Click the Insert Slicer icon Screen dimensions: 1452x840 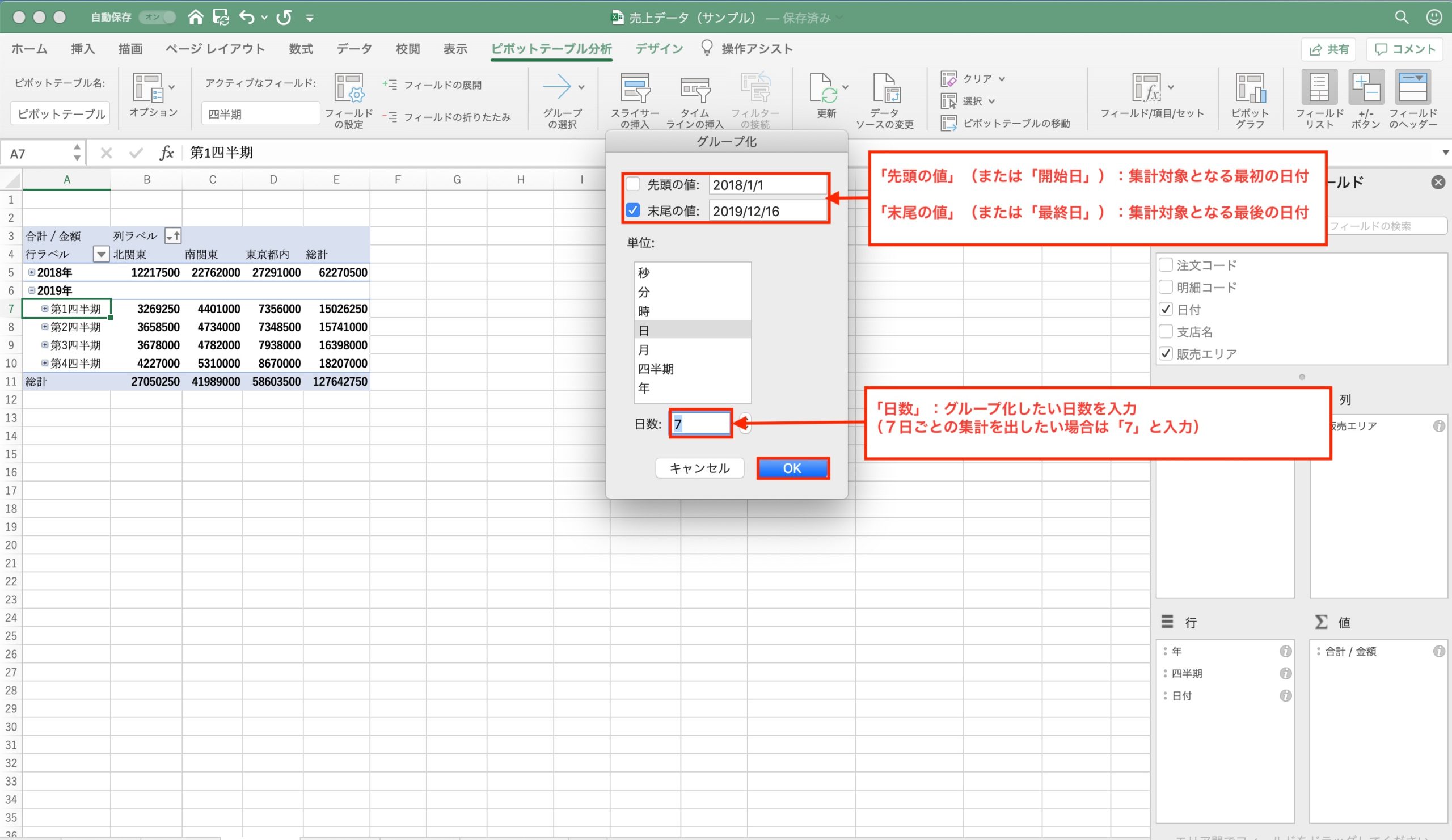click(634, 88)
